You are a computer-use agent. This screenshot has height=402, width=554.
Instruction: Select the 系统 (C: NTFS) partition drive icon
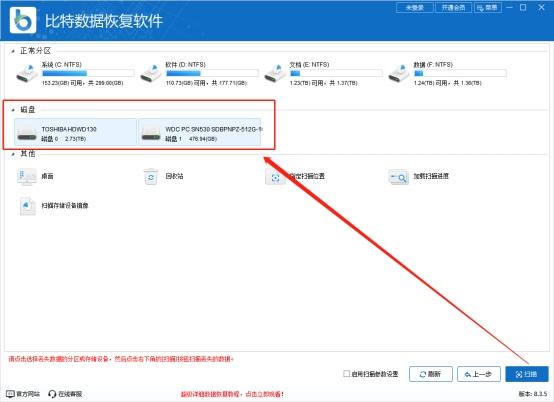[27, 73]
